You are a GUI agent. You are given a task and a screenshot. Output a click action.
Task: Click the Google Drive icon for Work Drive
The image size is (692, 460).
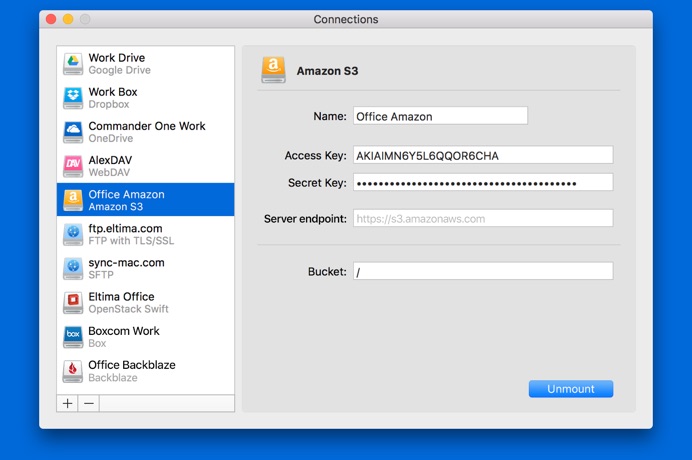coord(73,64)
